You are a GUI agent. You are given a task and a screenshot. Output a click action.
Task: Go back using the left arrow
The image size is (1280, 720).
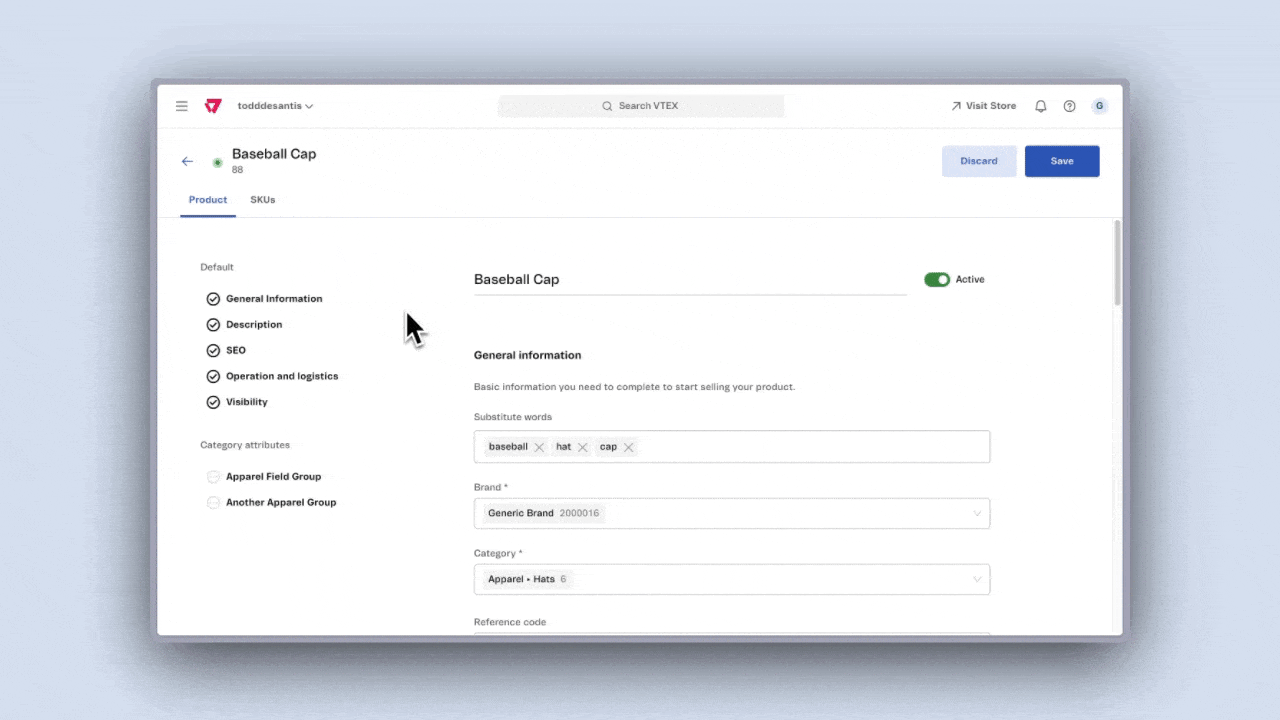point(187,161)
